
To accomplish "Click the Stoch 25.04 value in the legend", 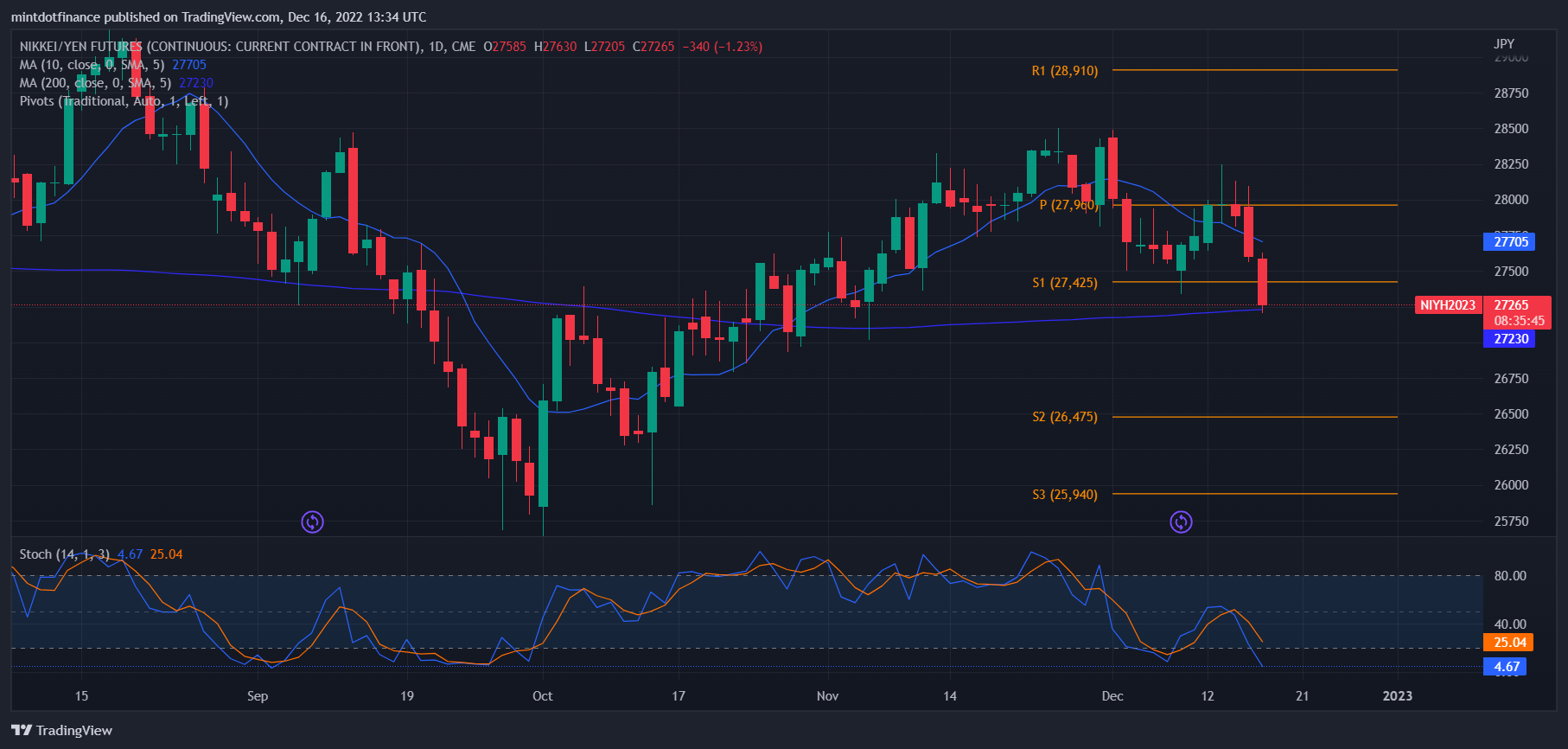I will pyautogui.click(x=167, y=554).
